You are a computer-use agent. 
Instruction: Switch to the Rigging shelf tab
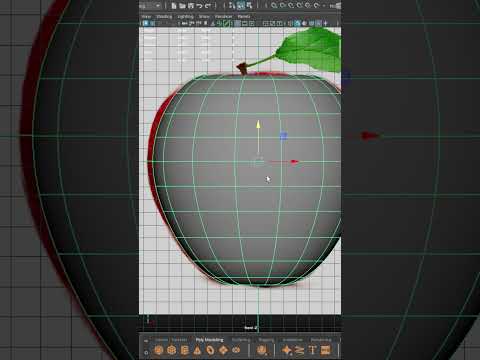click(266, 340)
